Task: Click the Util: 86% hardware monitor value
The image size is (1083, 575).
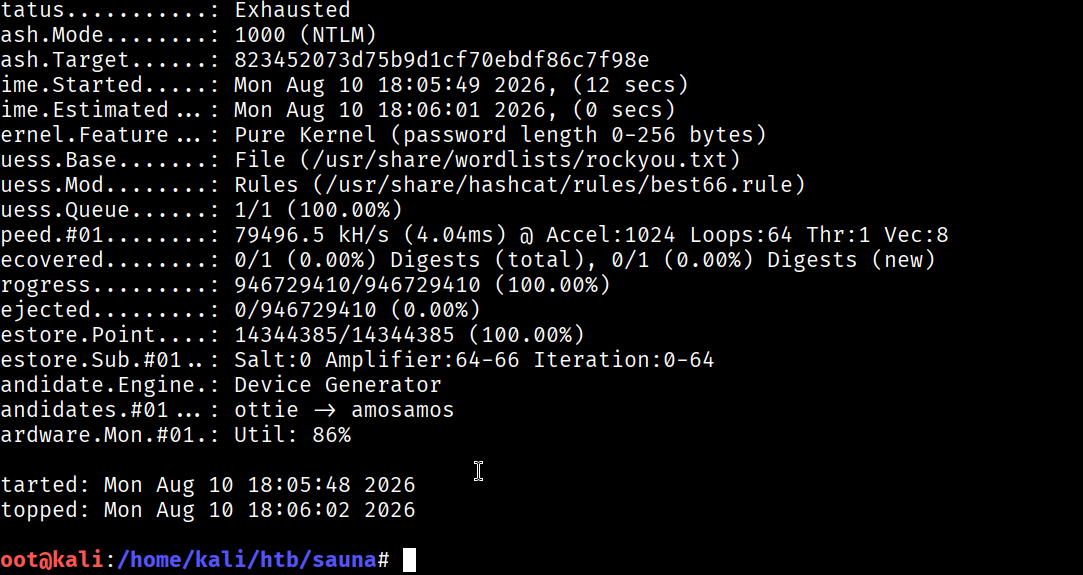Action: coord(292,435)
